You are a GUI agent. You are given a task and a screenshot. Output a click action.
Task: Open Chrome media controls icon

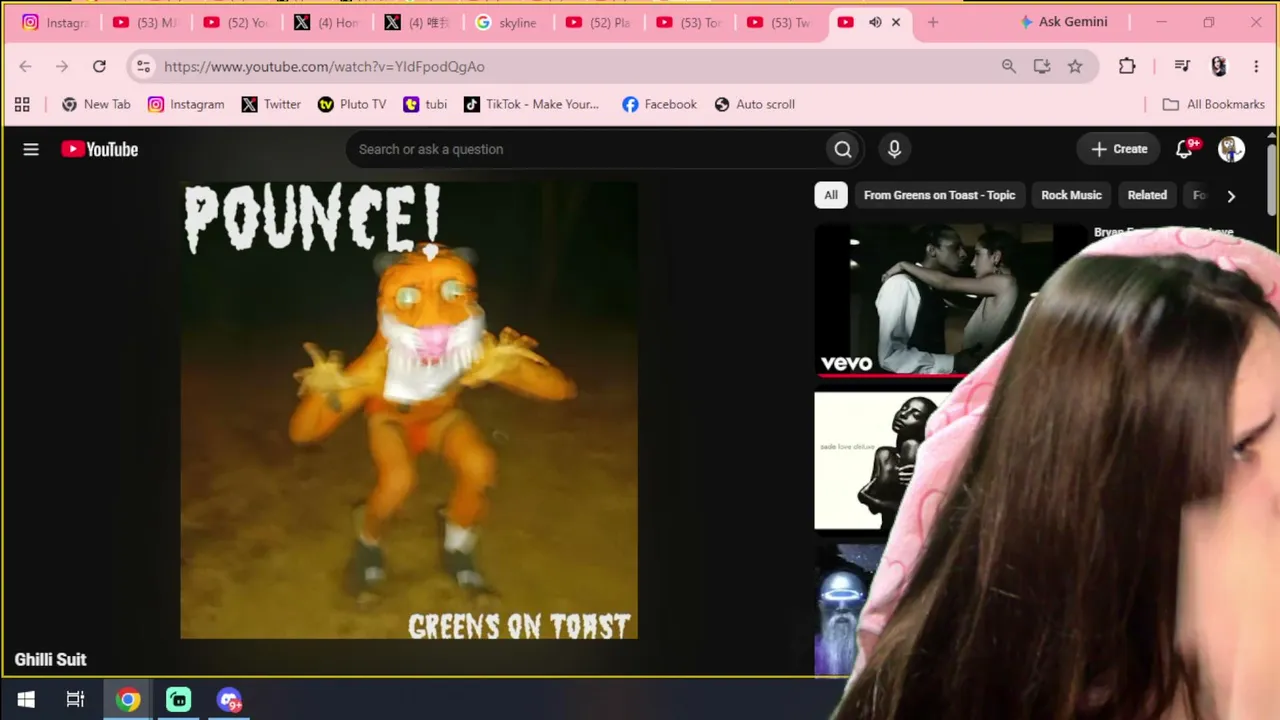(1182, 66)
